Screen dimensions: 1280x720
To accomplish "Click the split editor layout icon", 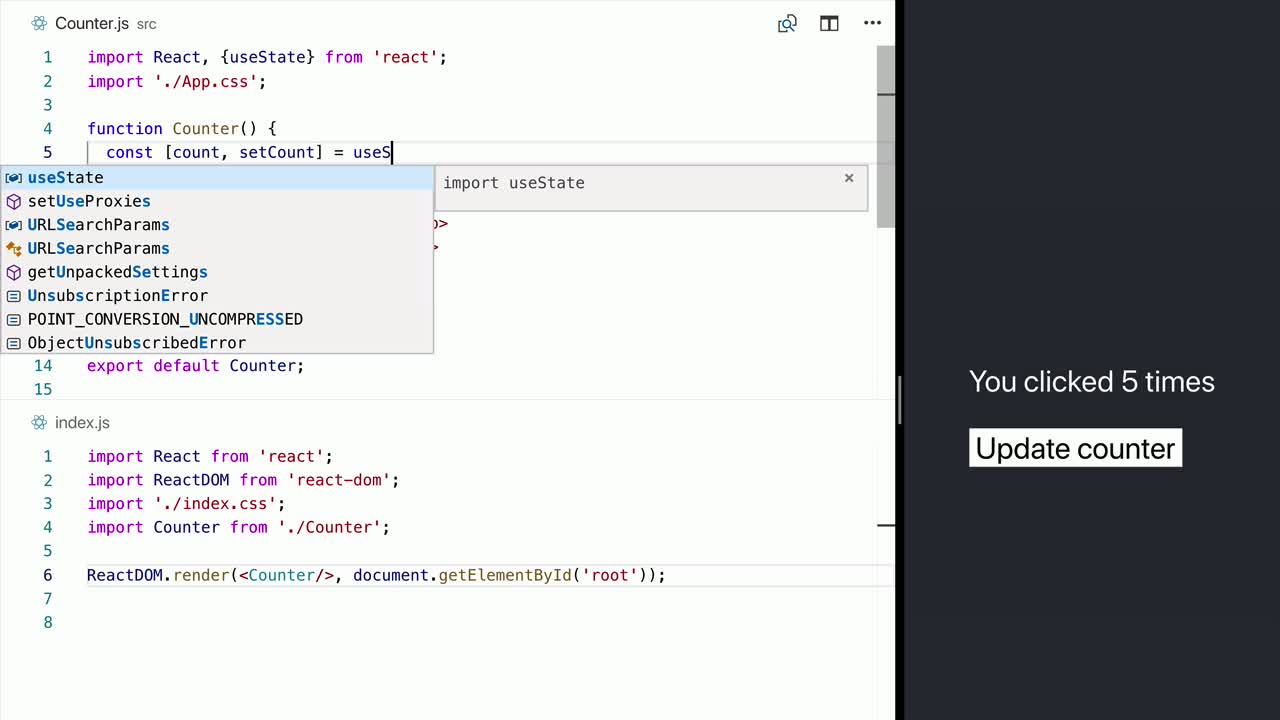I will click(x=829, y=23).
